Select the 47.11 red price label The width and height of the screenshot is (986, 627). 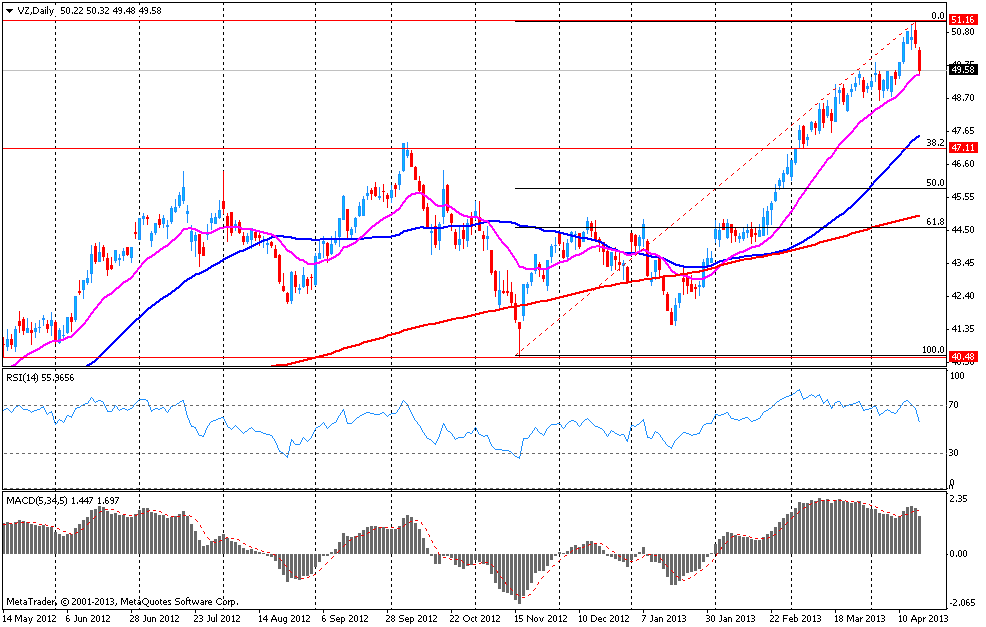963,148
